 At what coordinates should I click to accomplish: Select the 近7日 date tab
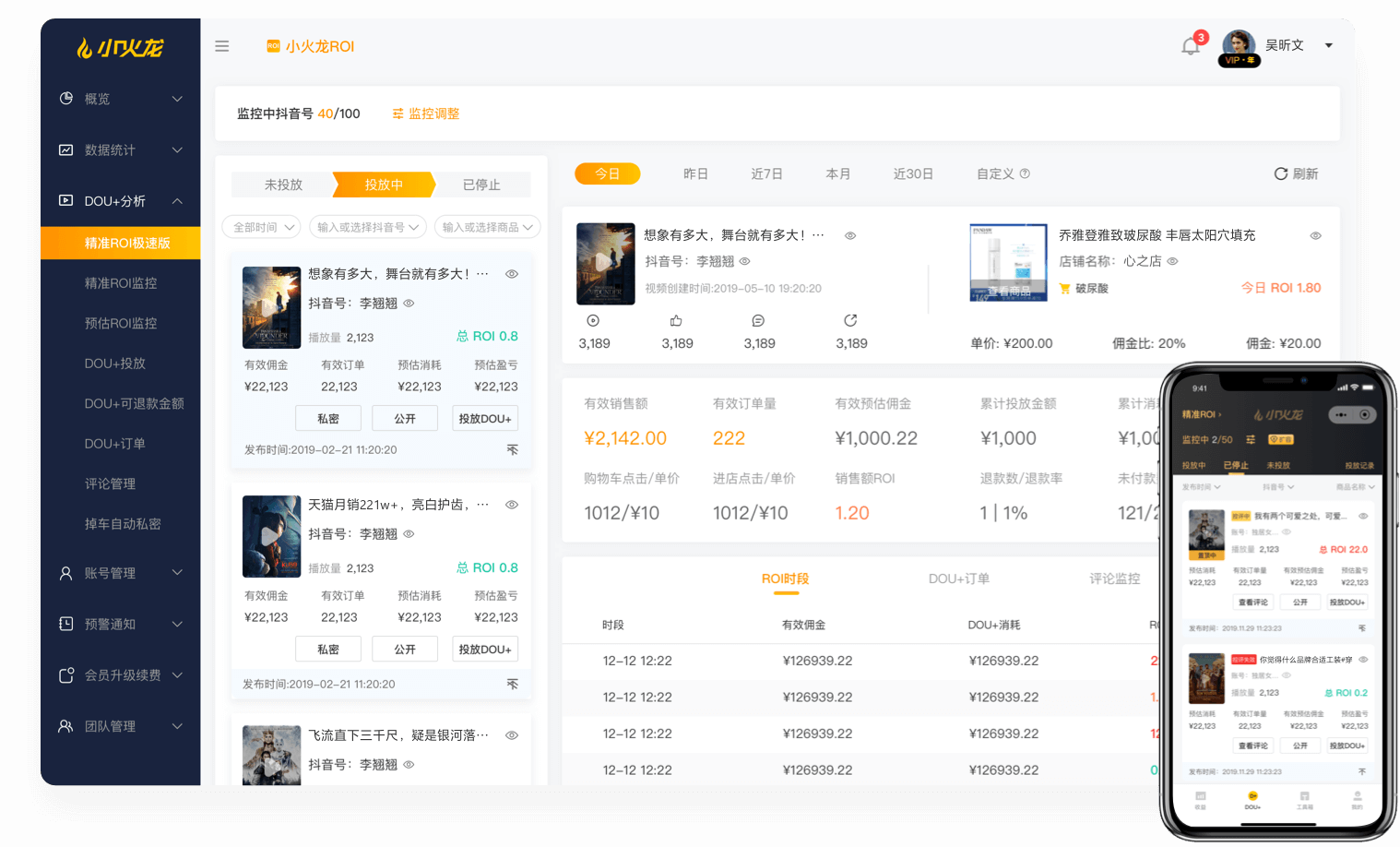(766, 173)
